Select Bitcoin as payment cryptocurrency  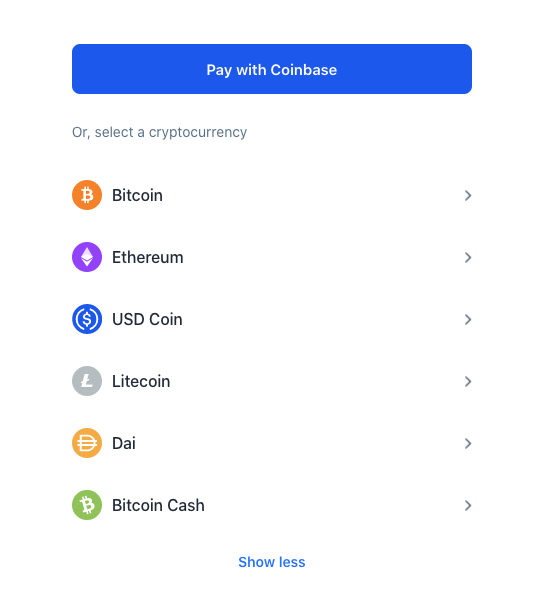point(272,195)
